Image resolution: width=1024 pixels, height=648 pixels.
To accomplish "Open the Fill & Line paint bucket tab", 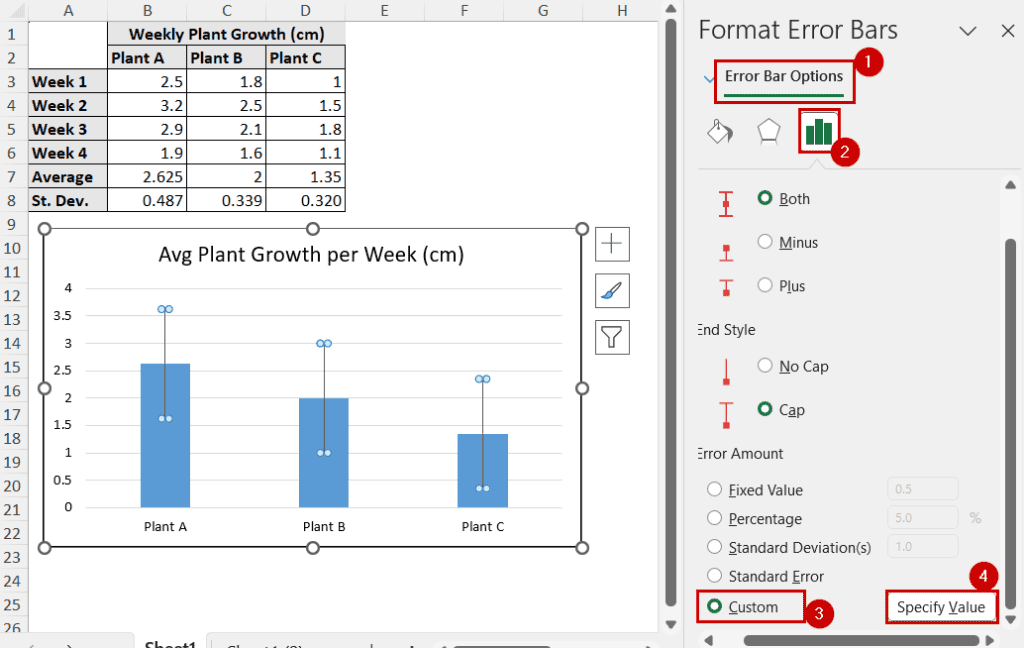I will click(719, 132).
